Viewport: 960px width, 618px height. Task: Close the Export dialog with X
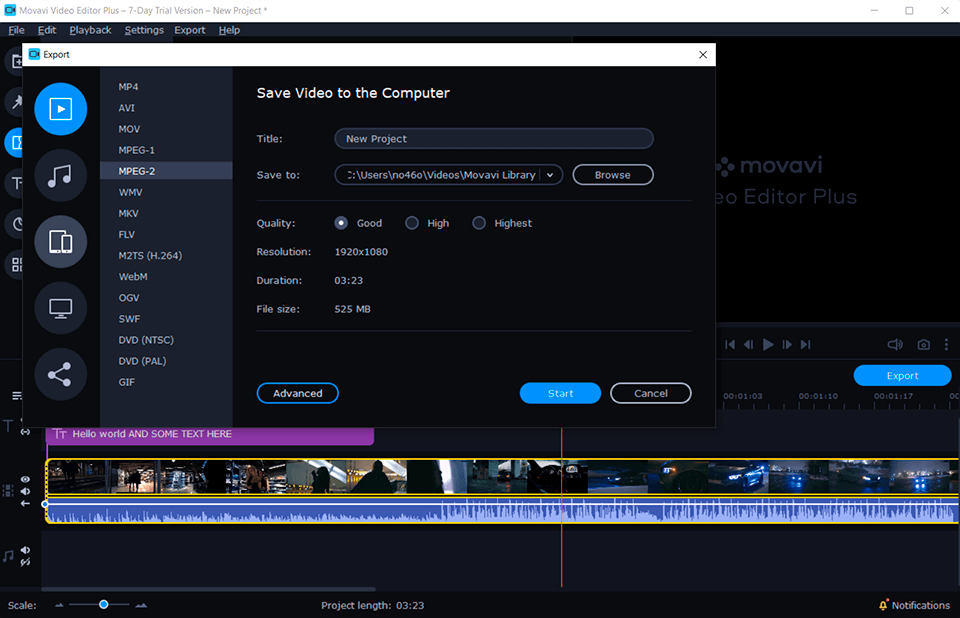click(703, 55)
